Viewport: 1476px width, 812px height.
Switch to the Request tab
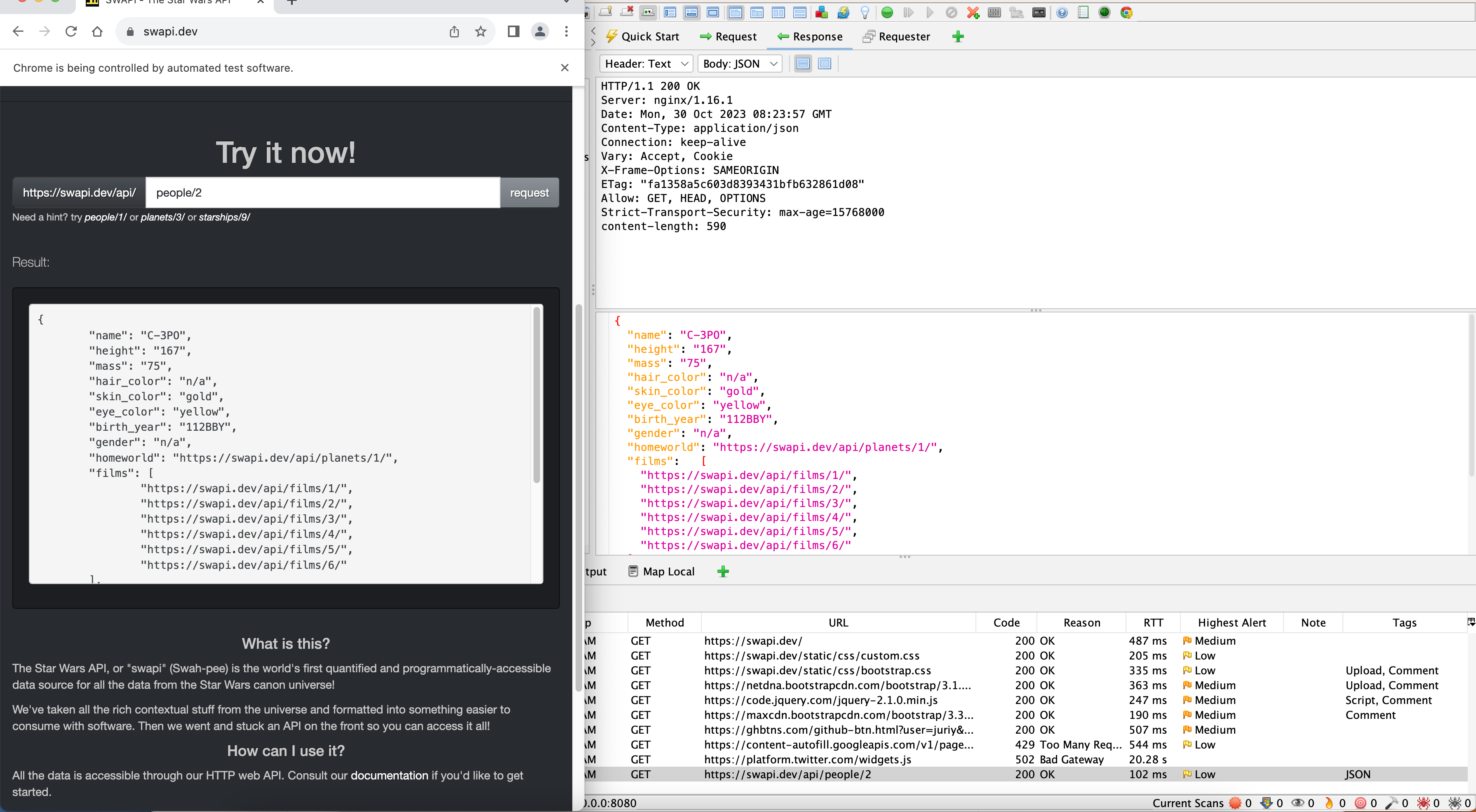click(x=728, y=37)
